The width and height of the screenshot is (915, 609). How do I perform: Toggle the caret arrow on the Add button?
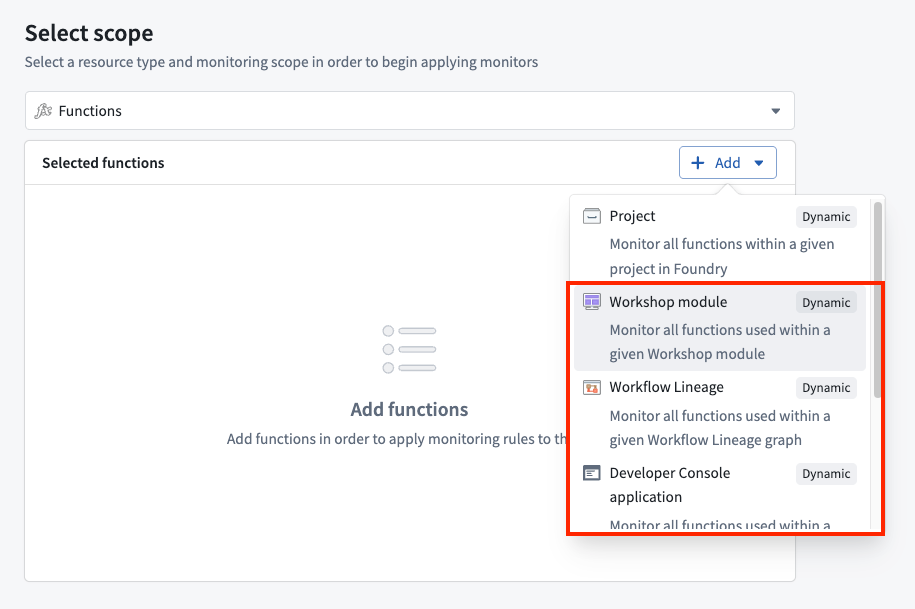point(759,163)
